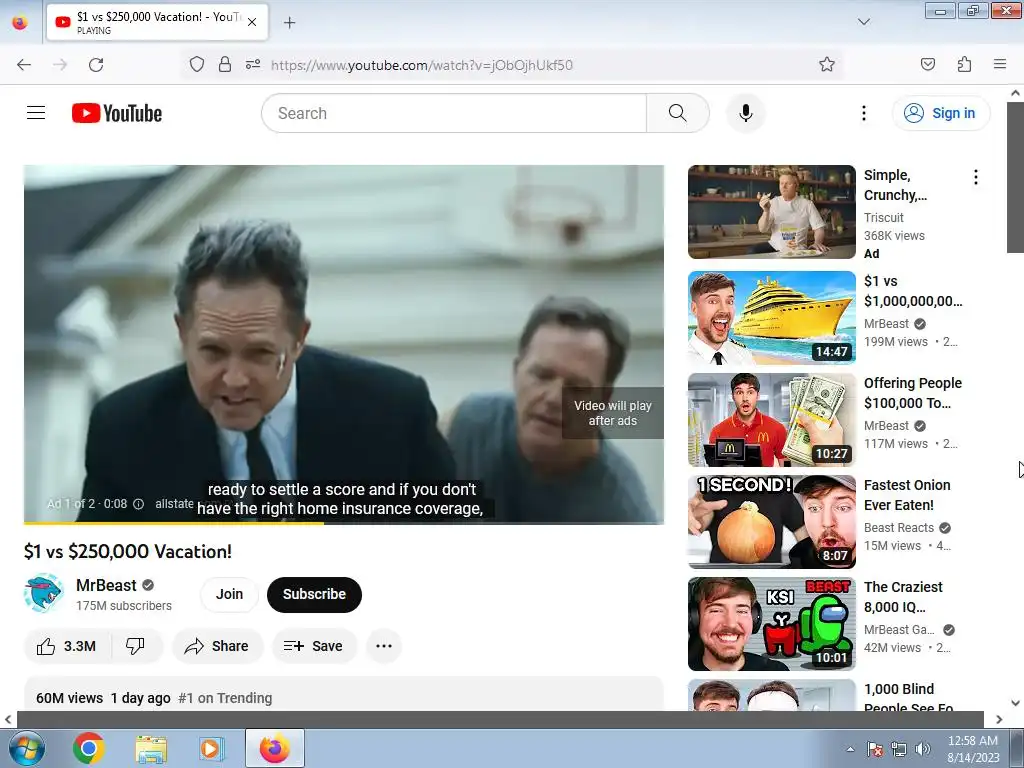
Task: Launch Chrome from the taskbar
Action: 89,748
